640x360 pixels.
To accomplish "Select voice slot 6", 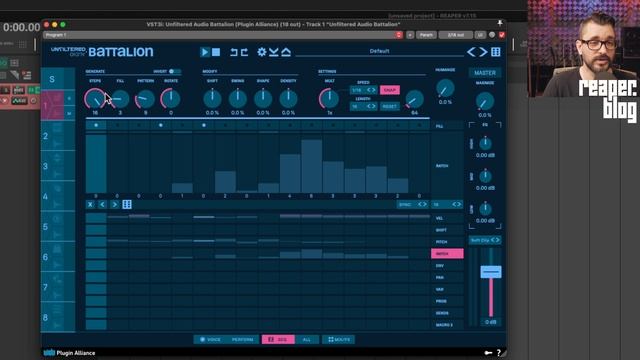I will tap(58, 257).
